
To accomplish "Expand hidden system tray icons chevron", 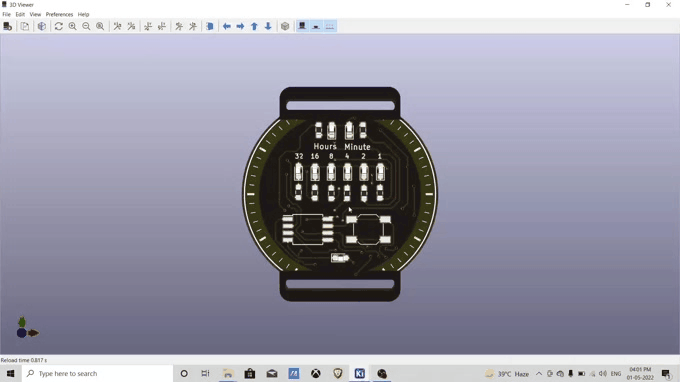I will (x=539, y=374).
